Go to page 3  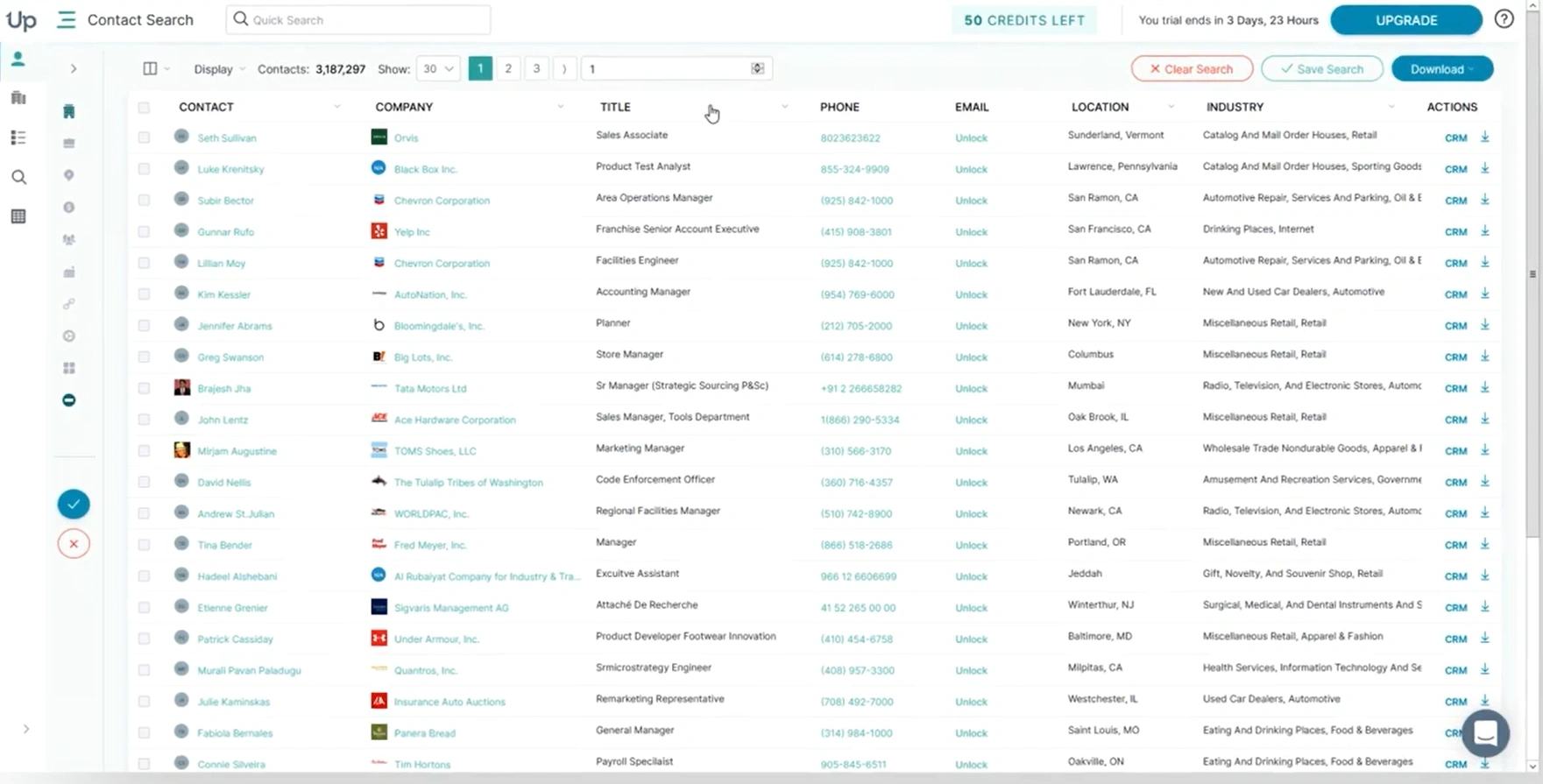click(536, 68)
